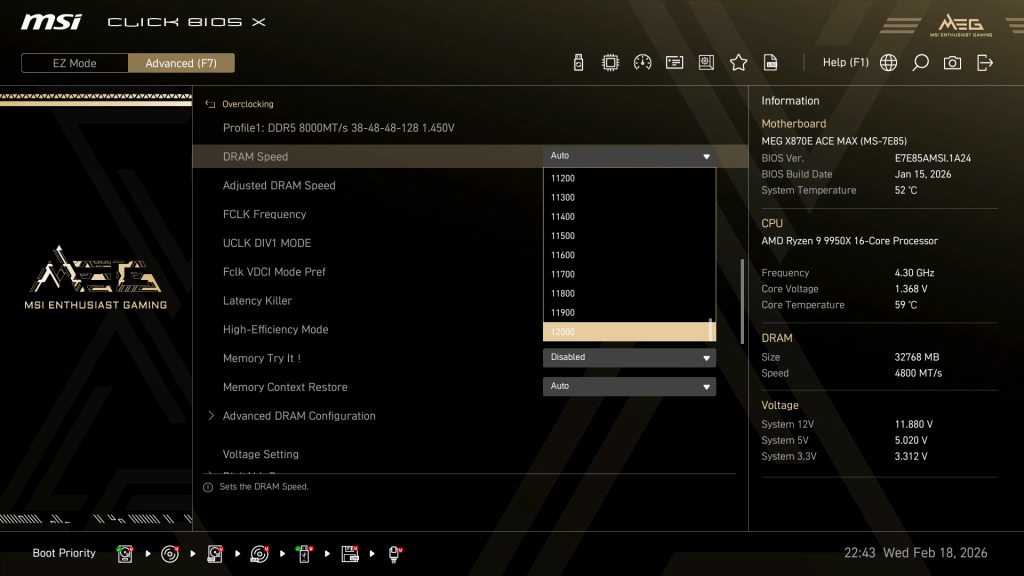Switch to the Advanced (F7) tab

click(x=181, y=63)
